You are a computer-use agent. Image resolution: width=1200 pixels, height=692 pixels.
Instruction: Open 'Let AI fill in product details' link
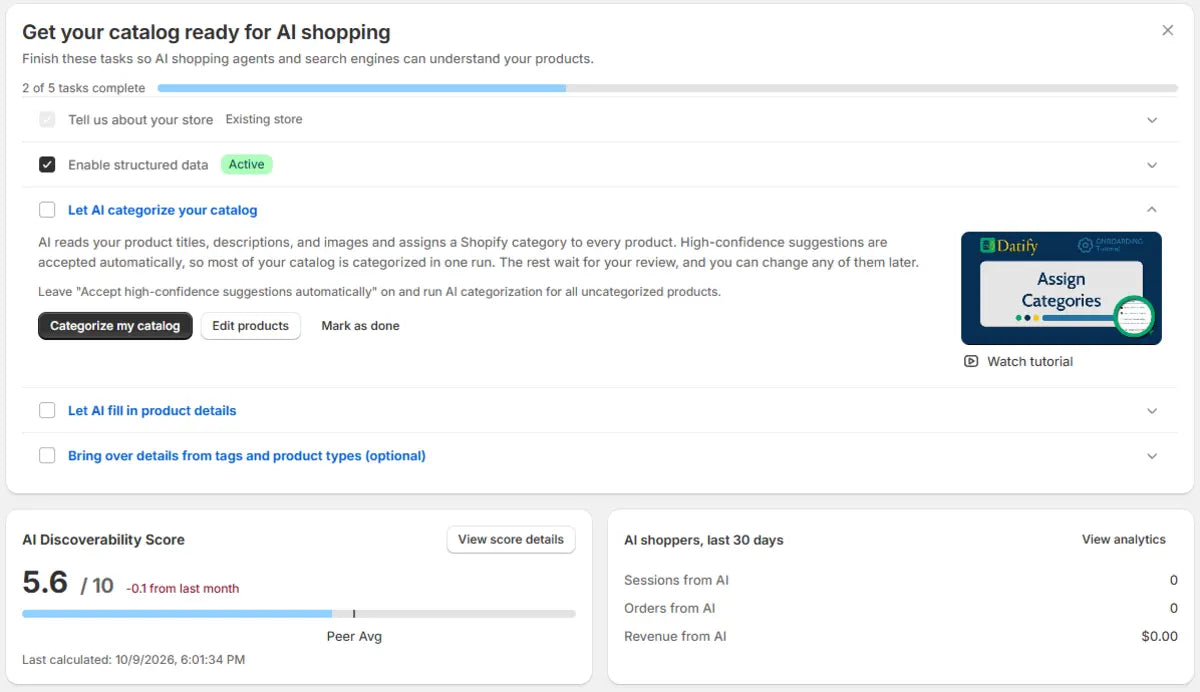pos(152,410)
